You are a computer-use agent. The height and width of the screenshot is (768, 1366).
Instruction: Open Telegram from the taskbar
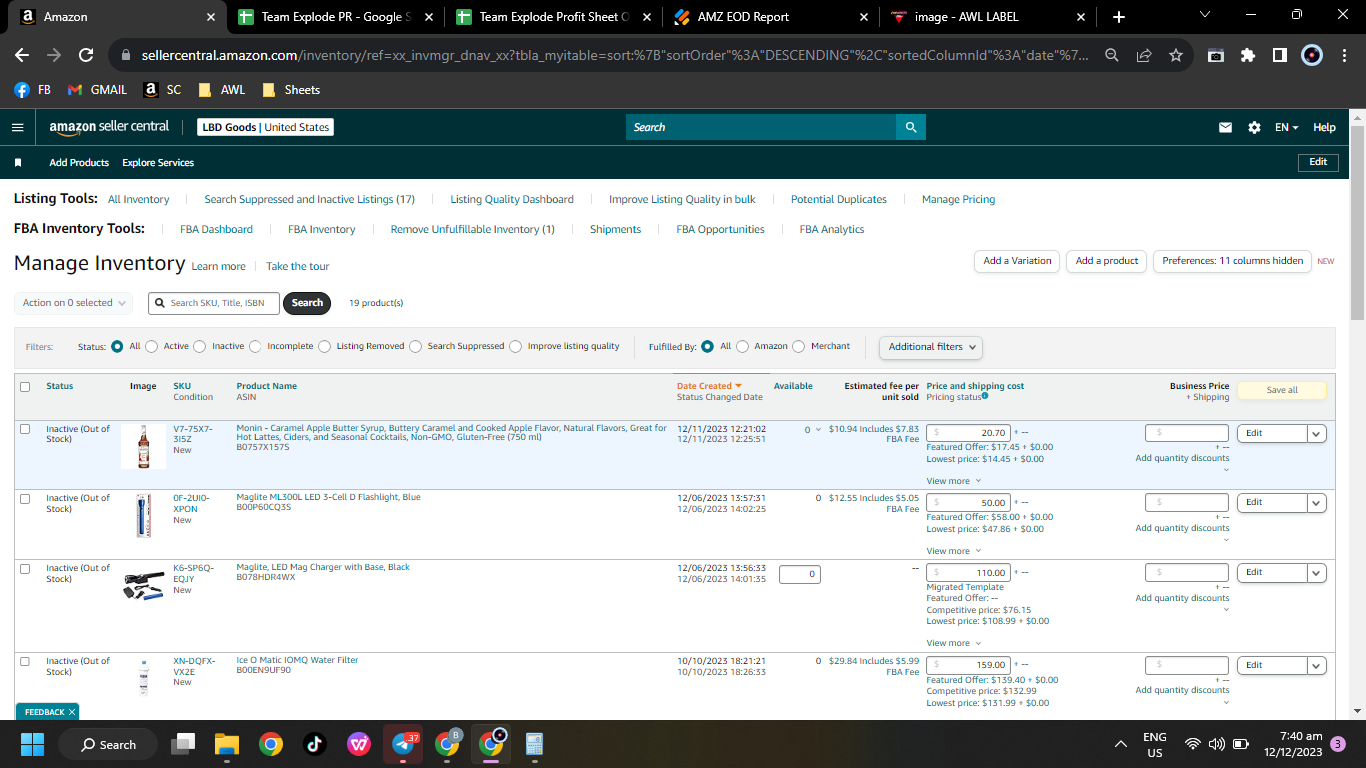[x=405, y=744]
